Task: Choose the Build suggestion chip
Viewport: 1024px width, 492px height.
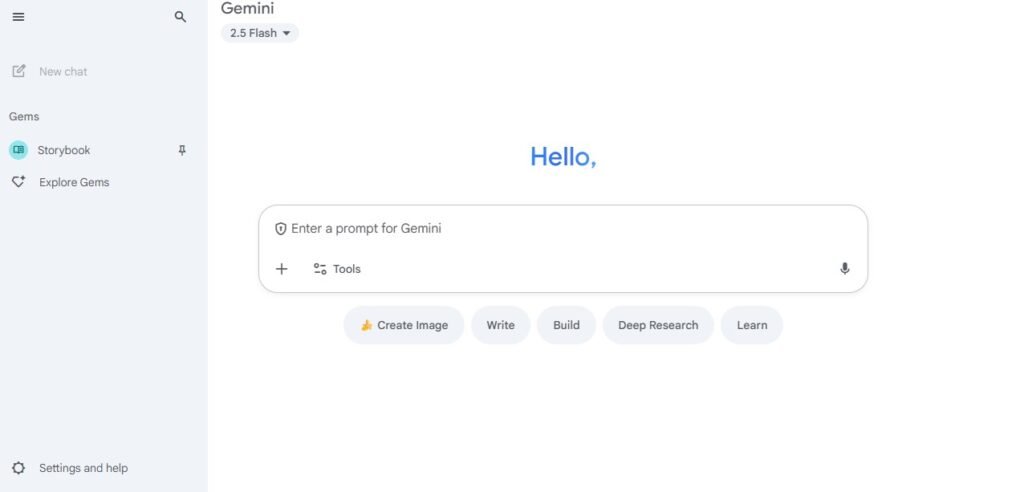Action: click(566, 325)
